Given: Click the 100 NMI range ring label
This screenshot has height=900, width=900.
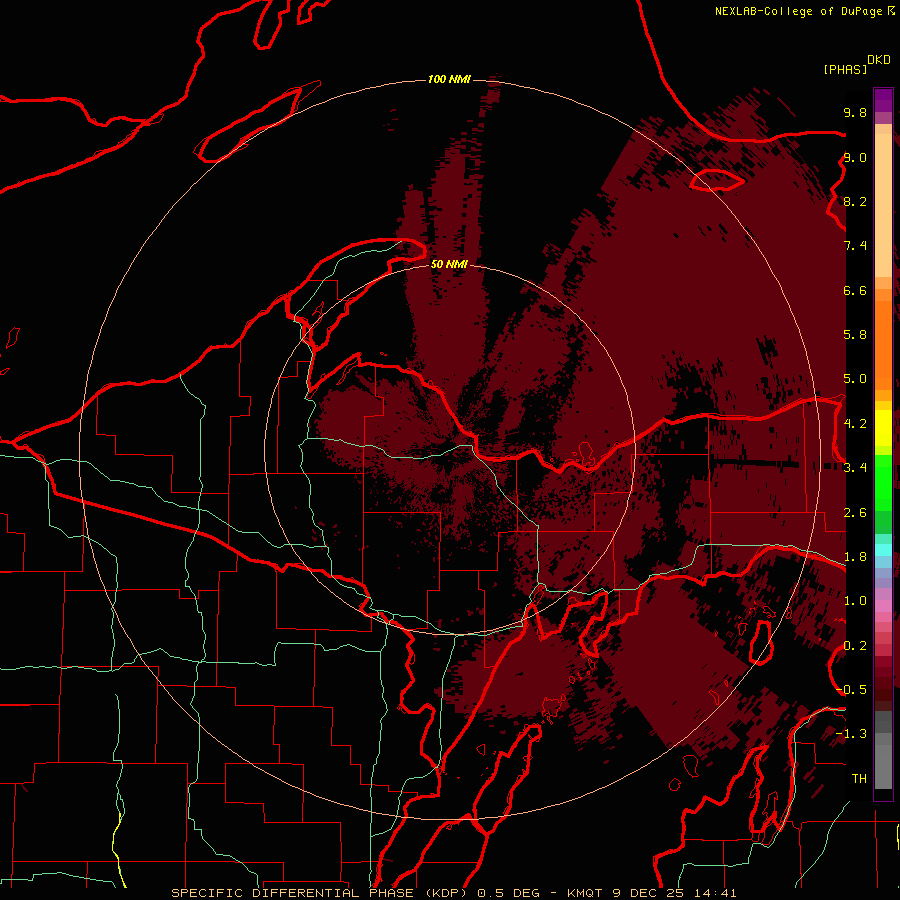Looking at the screenshot, I should pos(449,79).
